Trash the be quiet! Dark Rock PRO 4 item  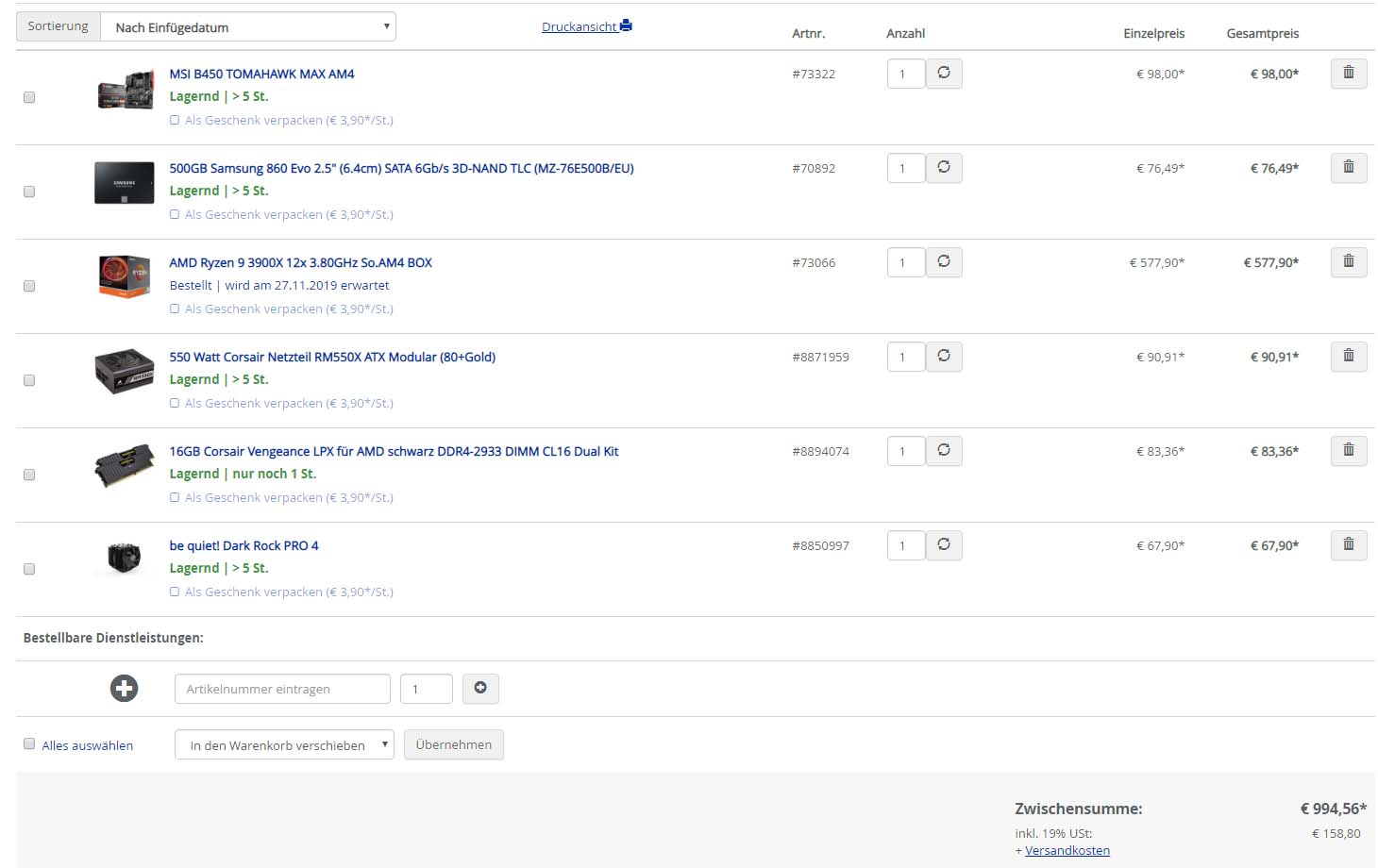pos(1349,545)
